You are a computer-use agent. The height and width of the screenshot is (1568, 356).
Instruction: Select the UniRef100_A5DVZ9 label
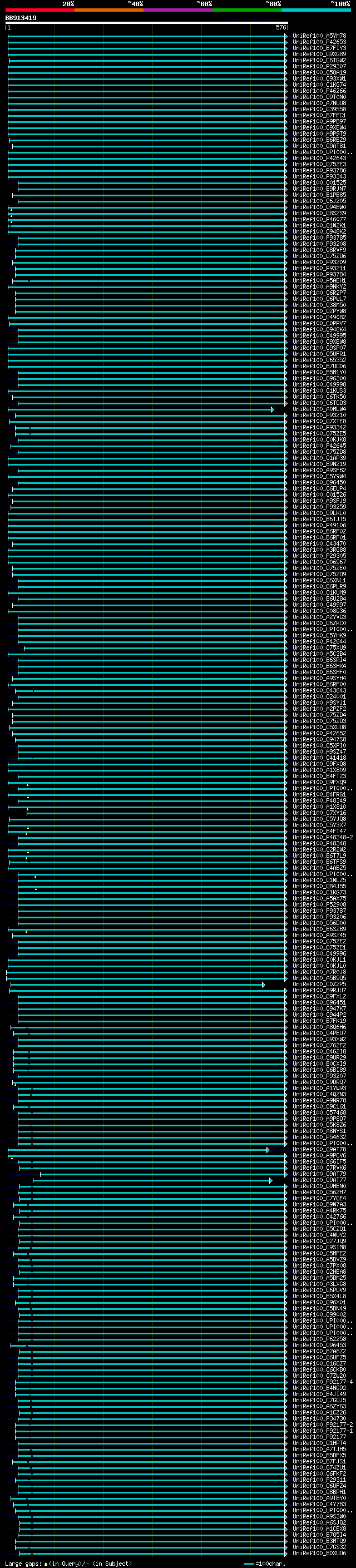319,1259
